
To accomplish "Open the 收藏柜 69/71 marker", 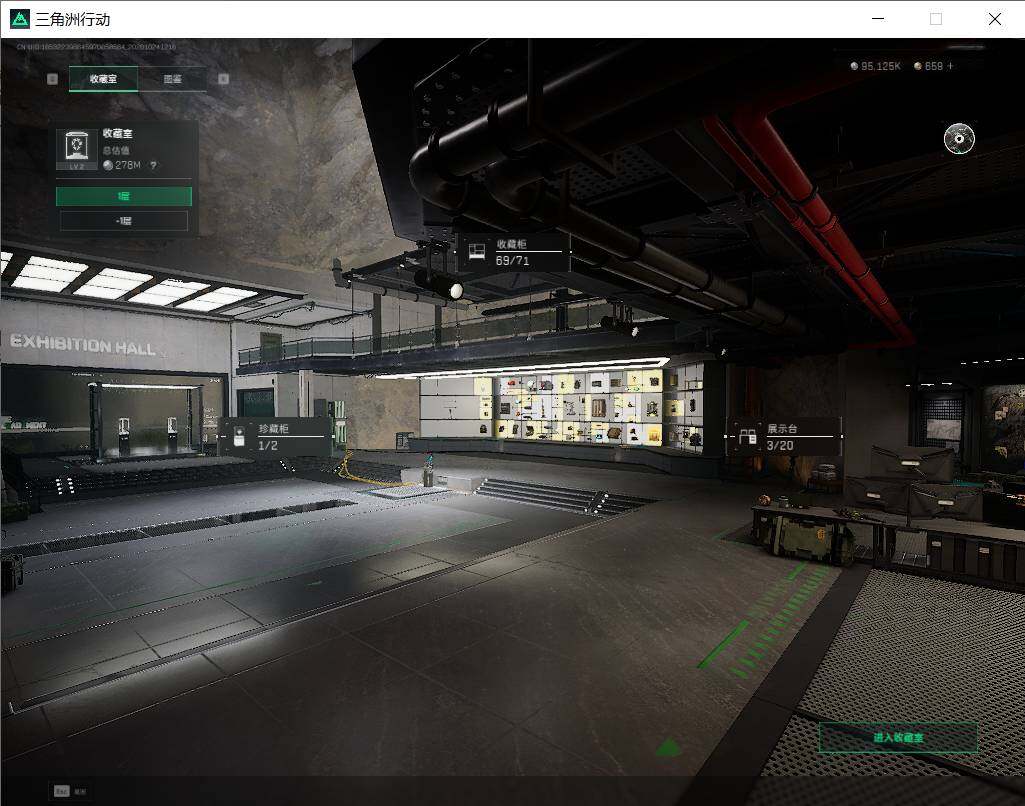I will point(513,252).
